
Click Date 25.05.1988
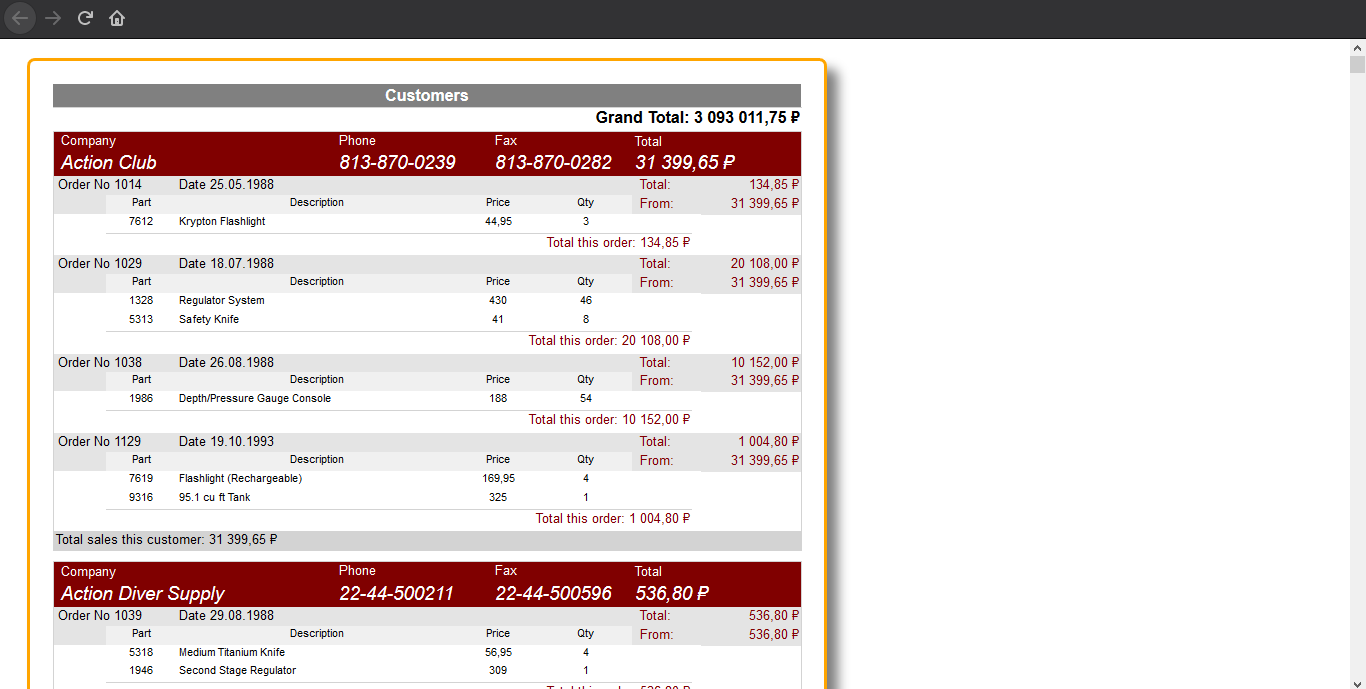click(x=226, y=184)
